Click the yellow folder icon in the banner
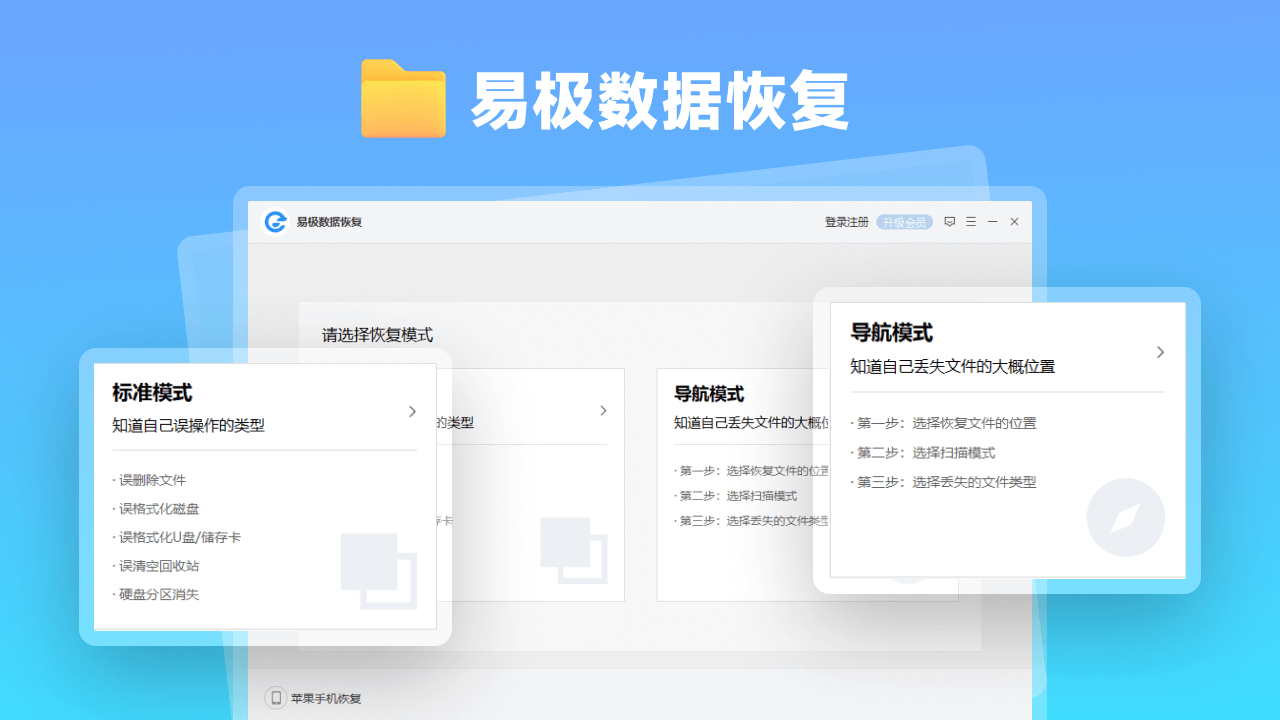 click(x=403, y=98)
